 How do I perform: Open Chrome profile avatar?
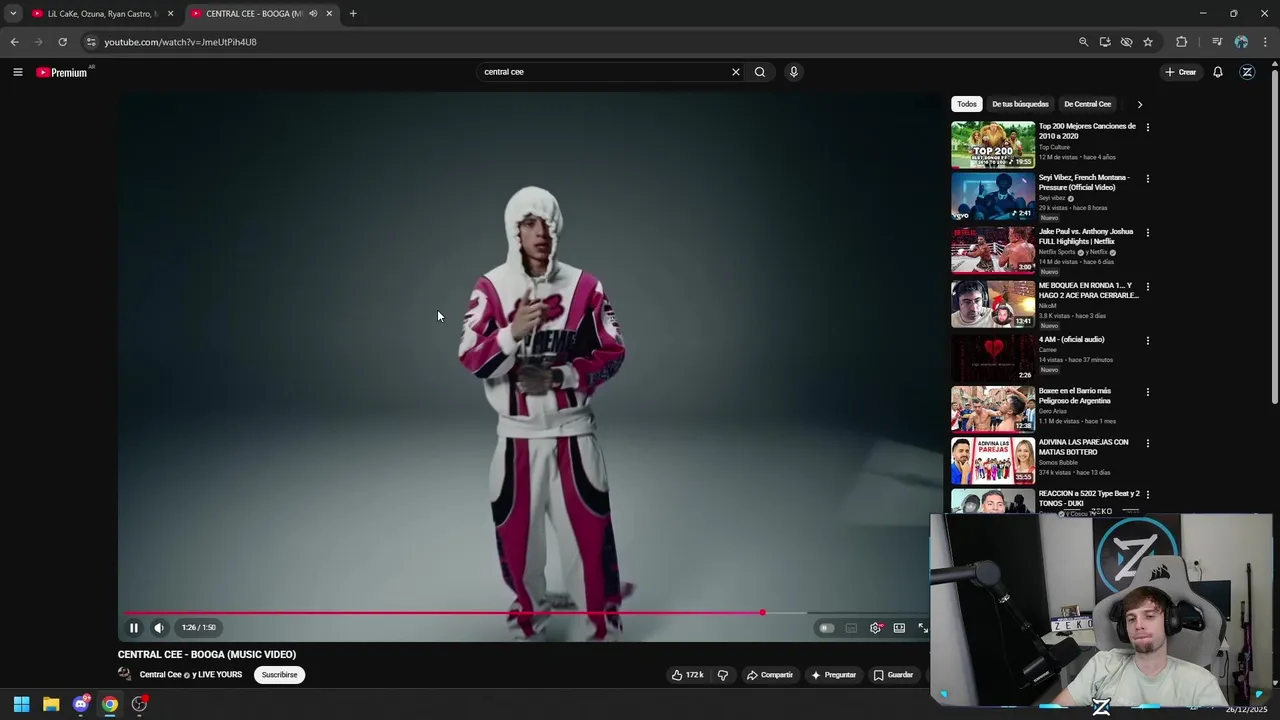(1241, 42)
